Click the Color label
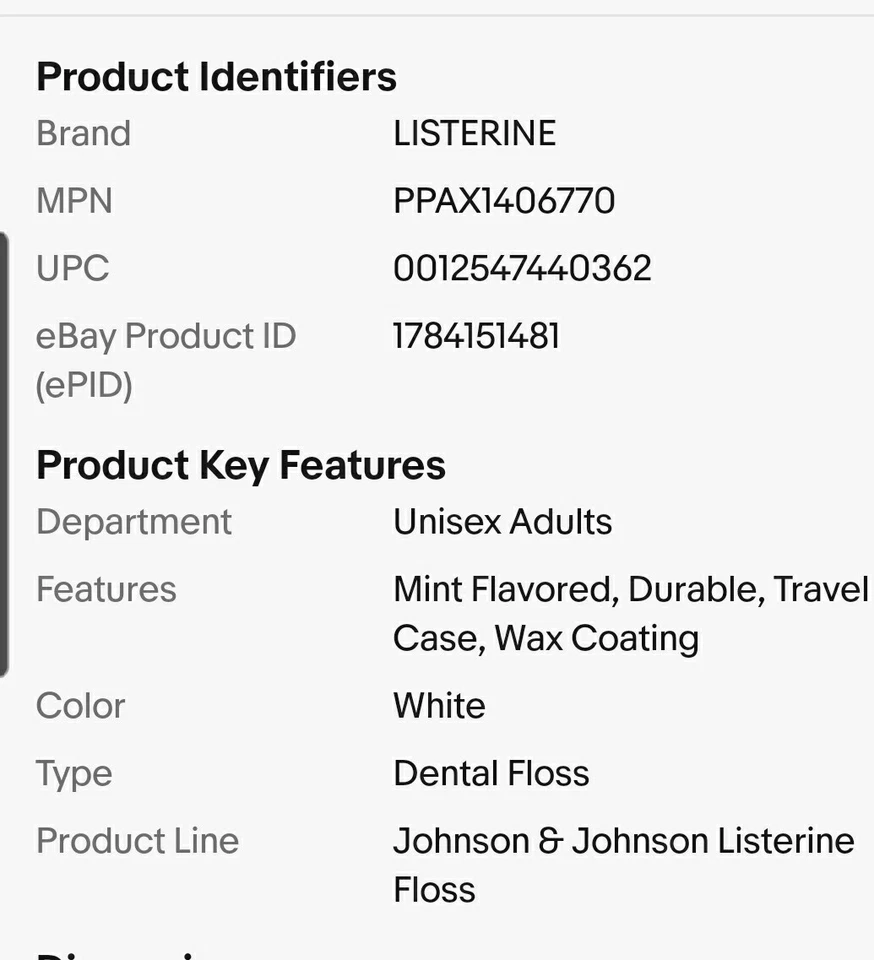Screen dimensions: 874x960 click(80, 705)
